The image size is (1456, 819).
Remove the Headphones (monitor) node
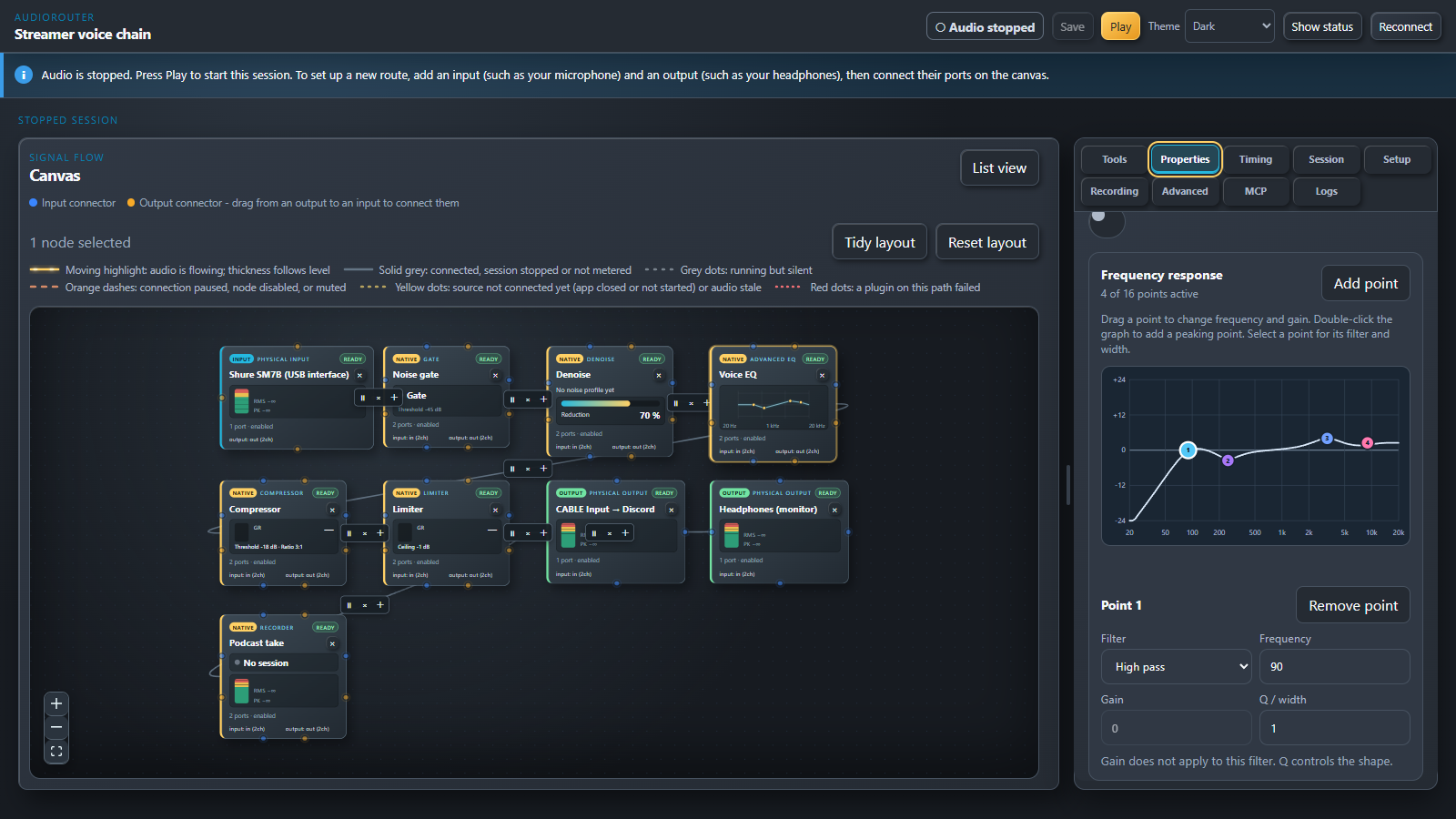click(834, 510)
